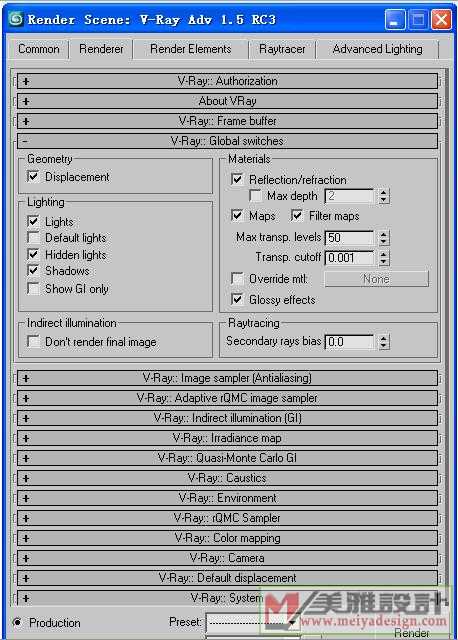Viewport: 458px width, 640px height.
Task: Enable the Show GI only checkbox
Action: pyautogui.click(x=33, y=289)
